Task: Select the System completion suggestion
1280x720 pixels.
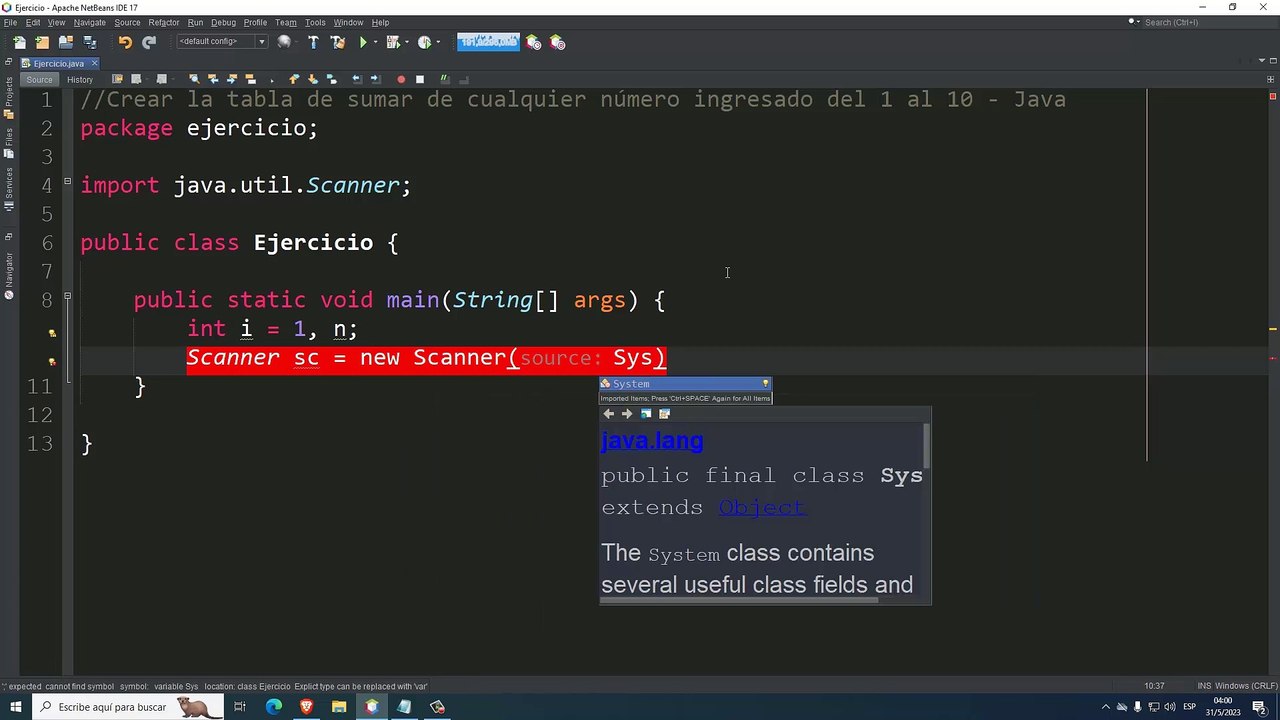Action: (x=685, y=384)
